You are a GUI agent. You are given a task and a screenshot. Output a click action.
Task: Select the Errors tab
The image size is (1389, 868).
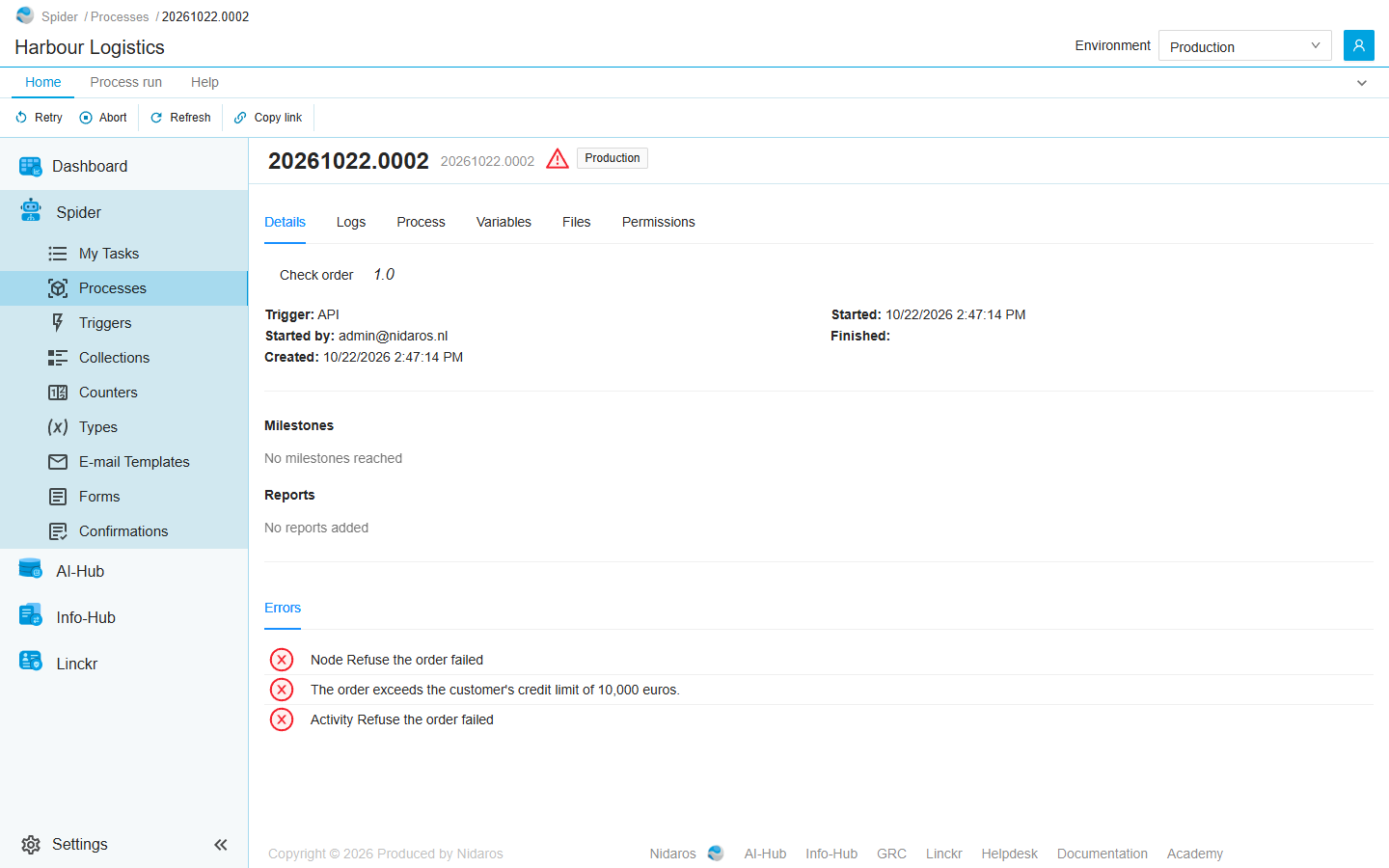(x=283, y=608)
